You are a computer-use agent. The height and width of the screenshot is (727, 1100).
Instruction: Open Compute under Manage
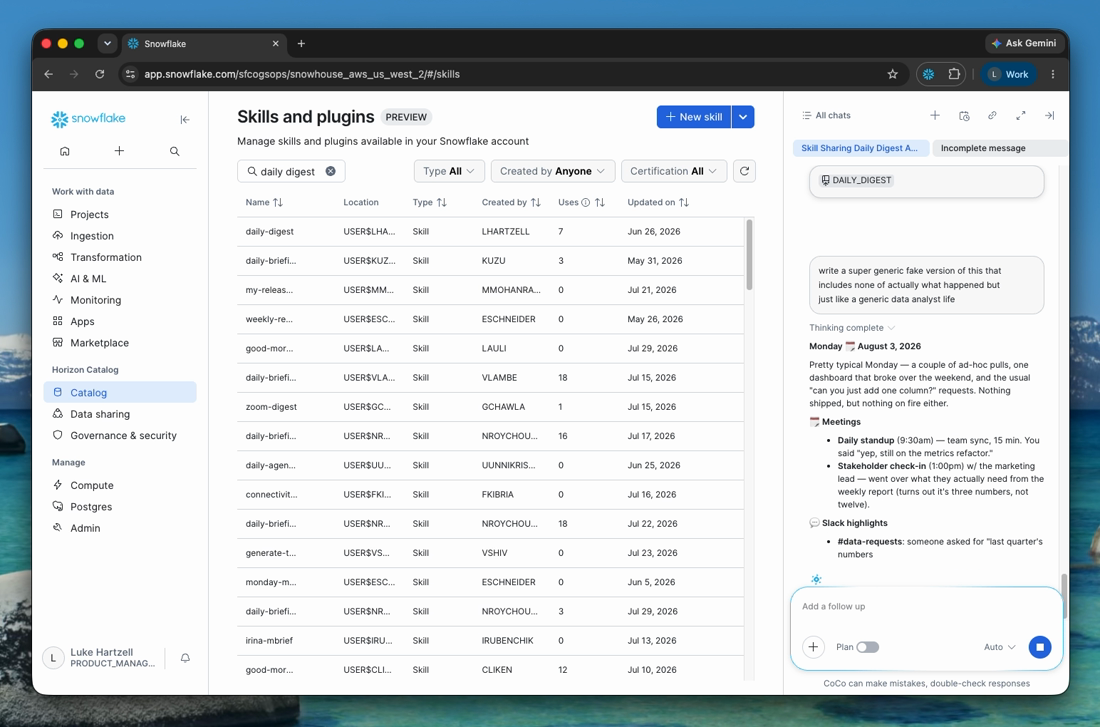[119, 485]
